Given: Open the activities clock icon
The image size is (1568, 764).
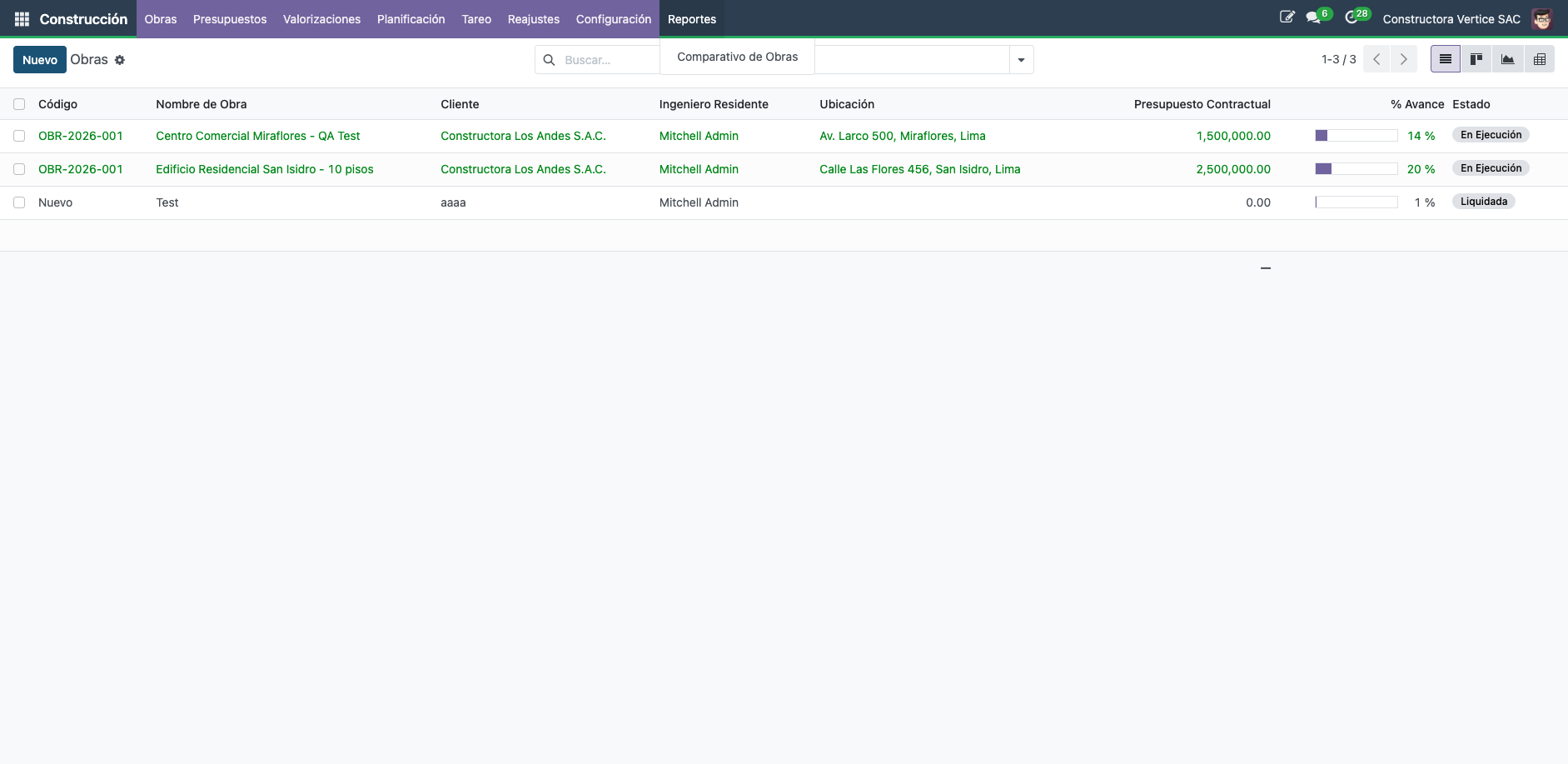Looking at the screenshot, I should tap(1351, 17).
